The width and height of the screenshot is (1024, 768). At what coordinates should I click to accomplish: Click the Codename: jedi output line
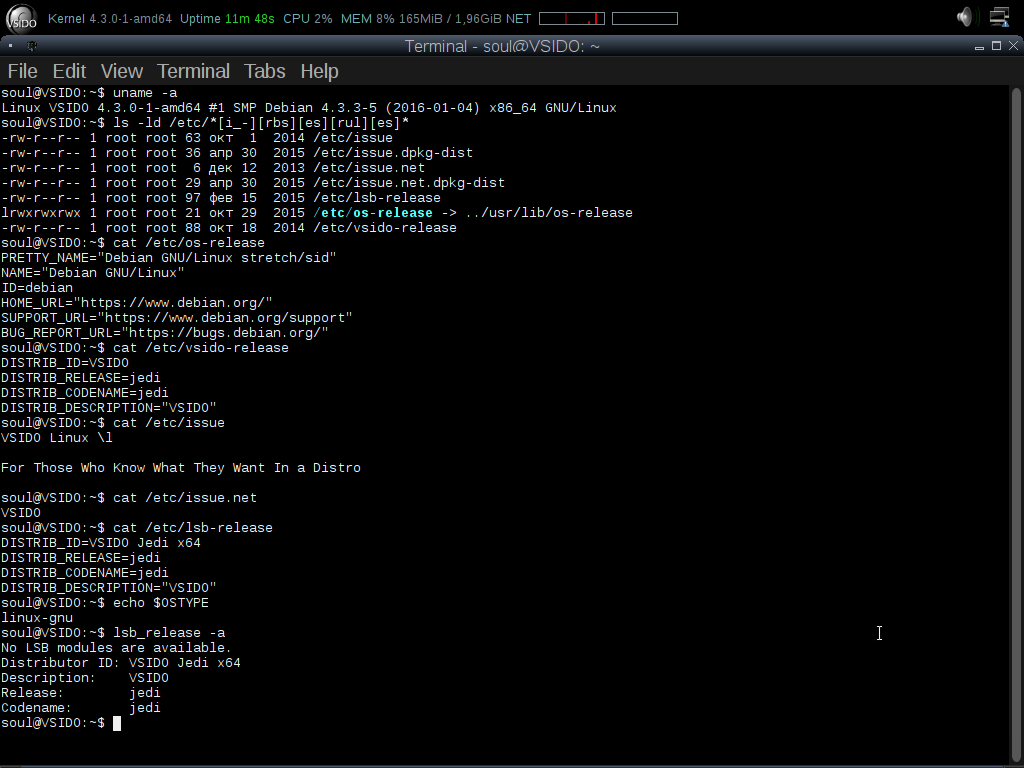(x=81, y=709)
